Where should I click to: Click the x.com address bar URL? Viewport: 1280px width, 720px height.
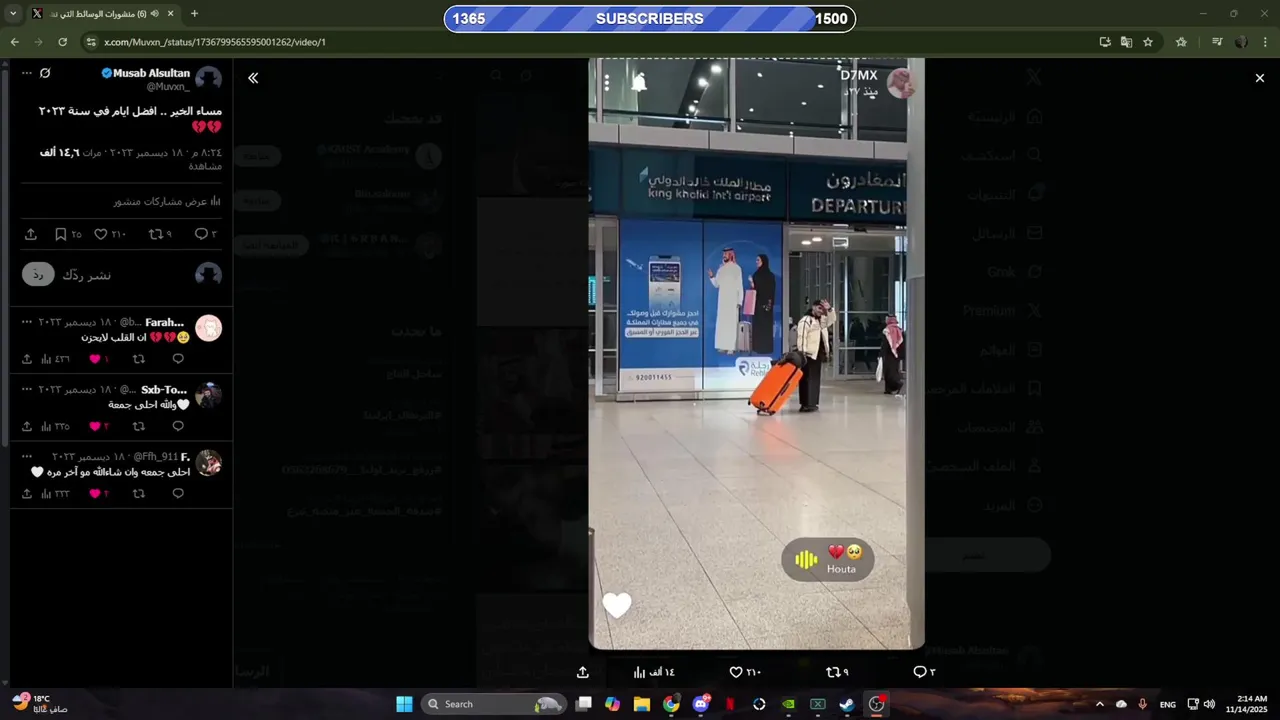click(215, 42)
